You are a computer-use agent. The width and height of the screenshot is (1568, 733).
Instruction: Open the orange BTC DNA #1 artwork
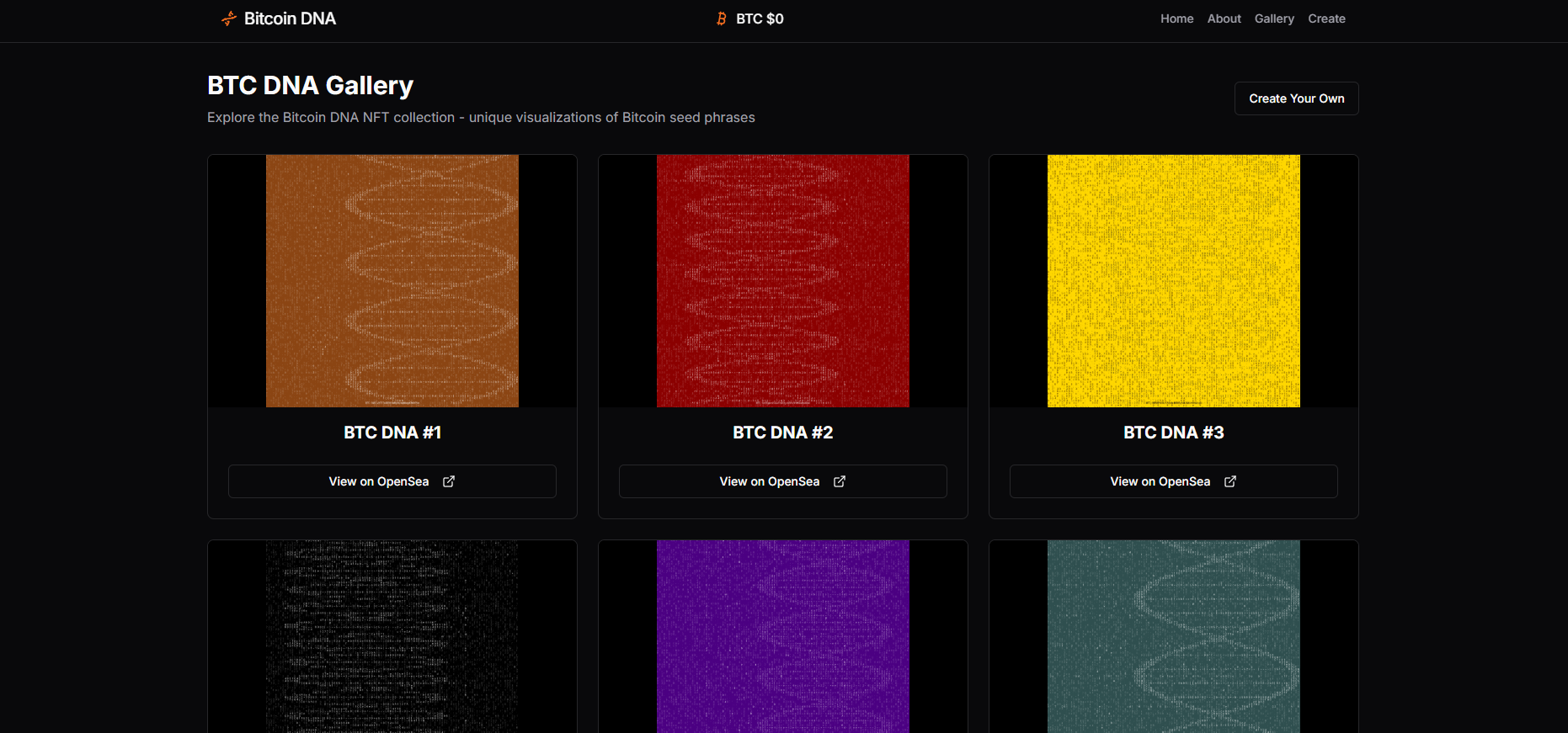392,281
